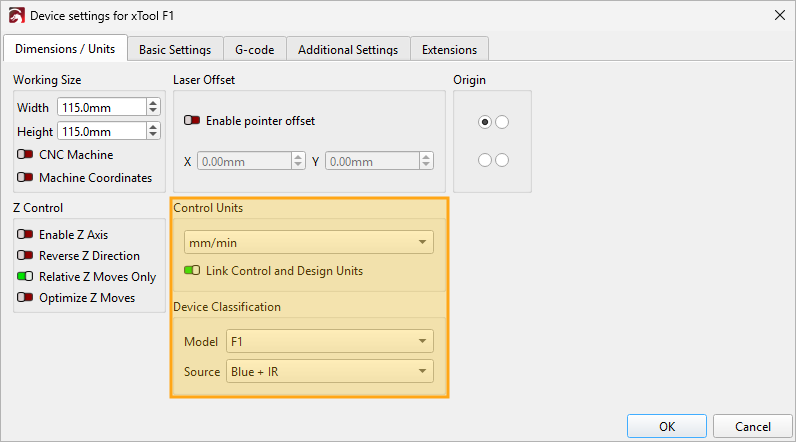Click the Cancel button
Screen dimensions: 796x442
752,426
